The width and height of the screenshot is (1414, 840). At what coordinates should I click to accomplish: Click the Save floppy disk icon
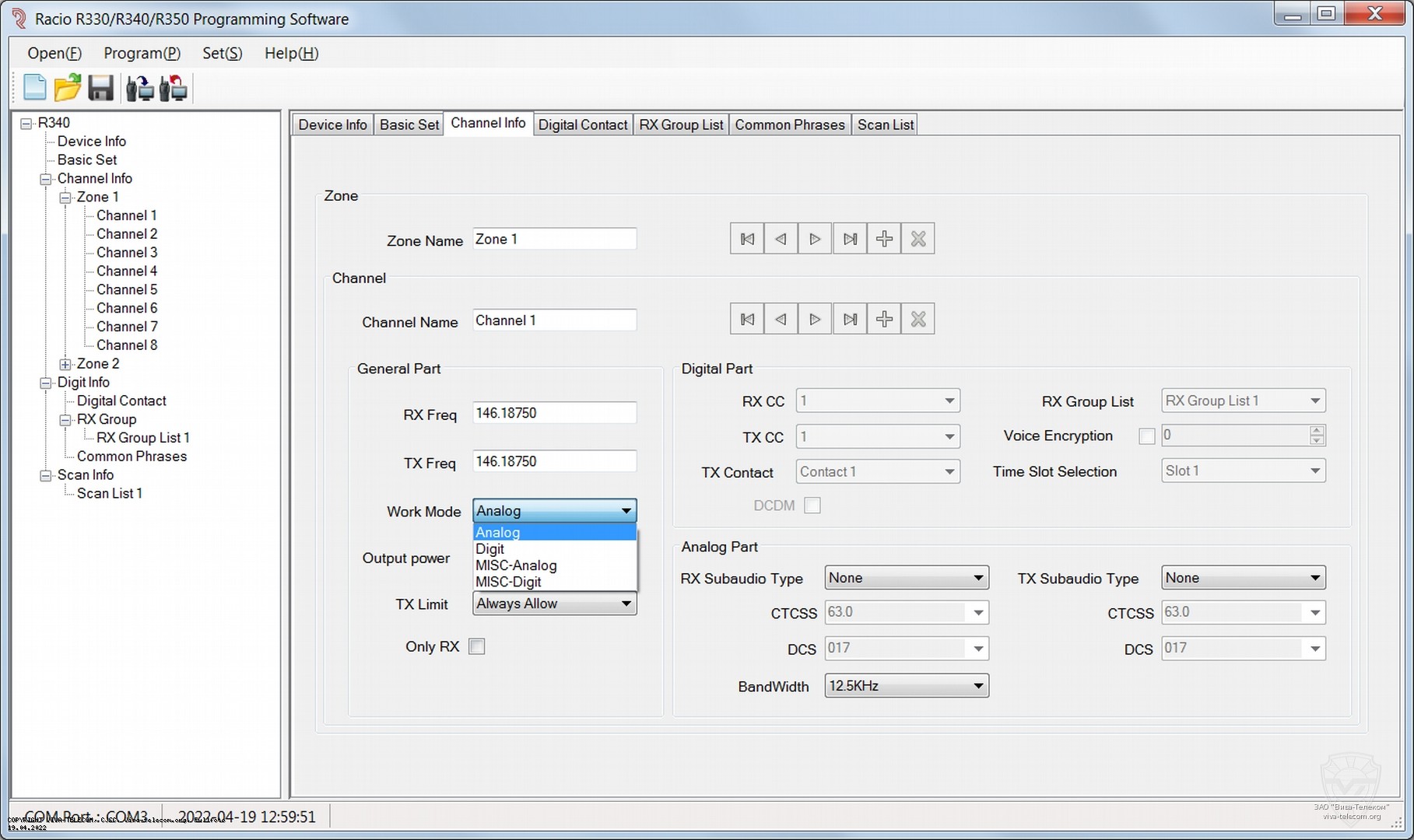(101, 88)
